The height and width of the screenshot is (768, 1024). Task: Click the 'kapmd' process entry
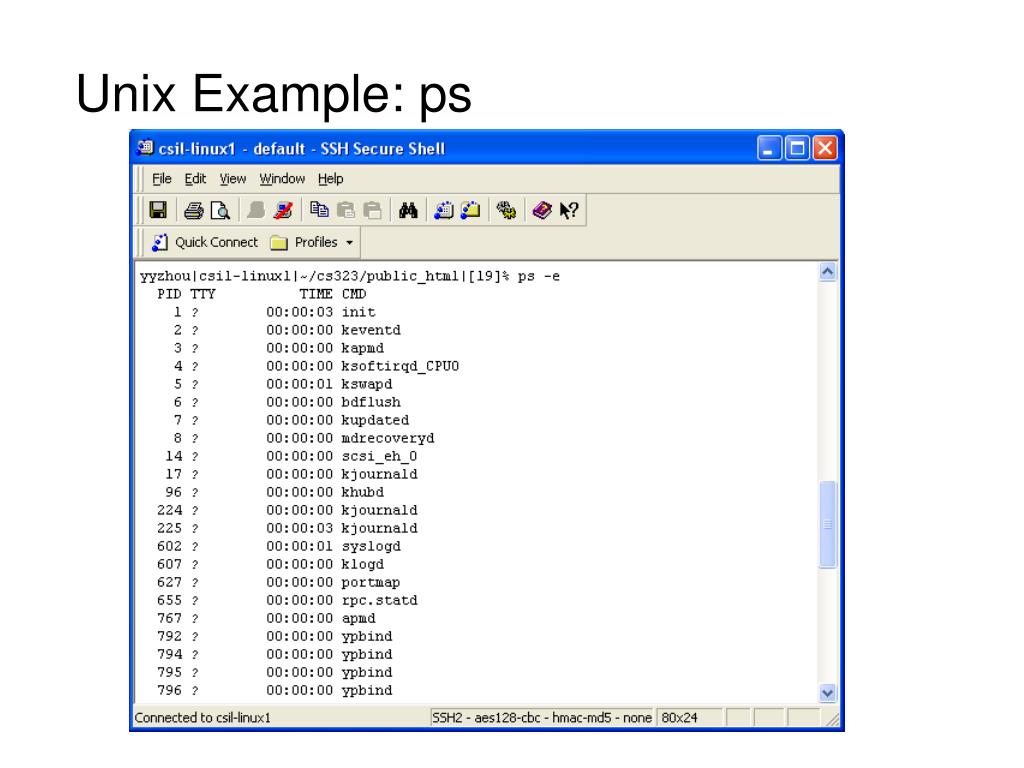(362, 348)
